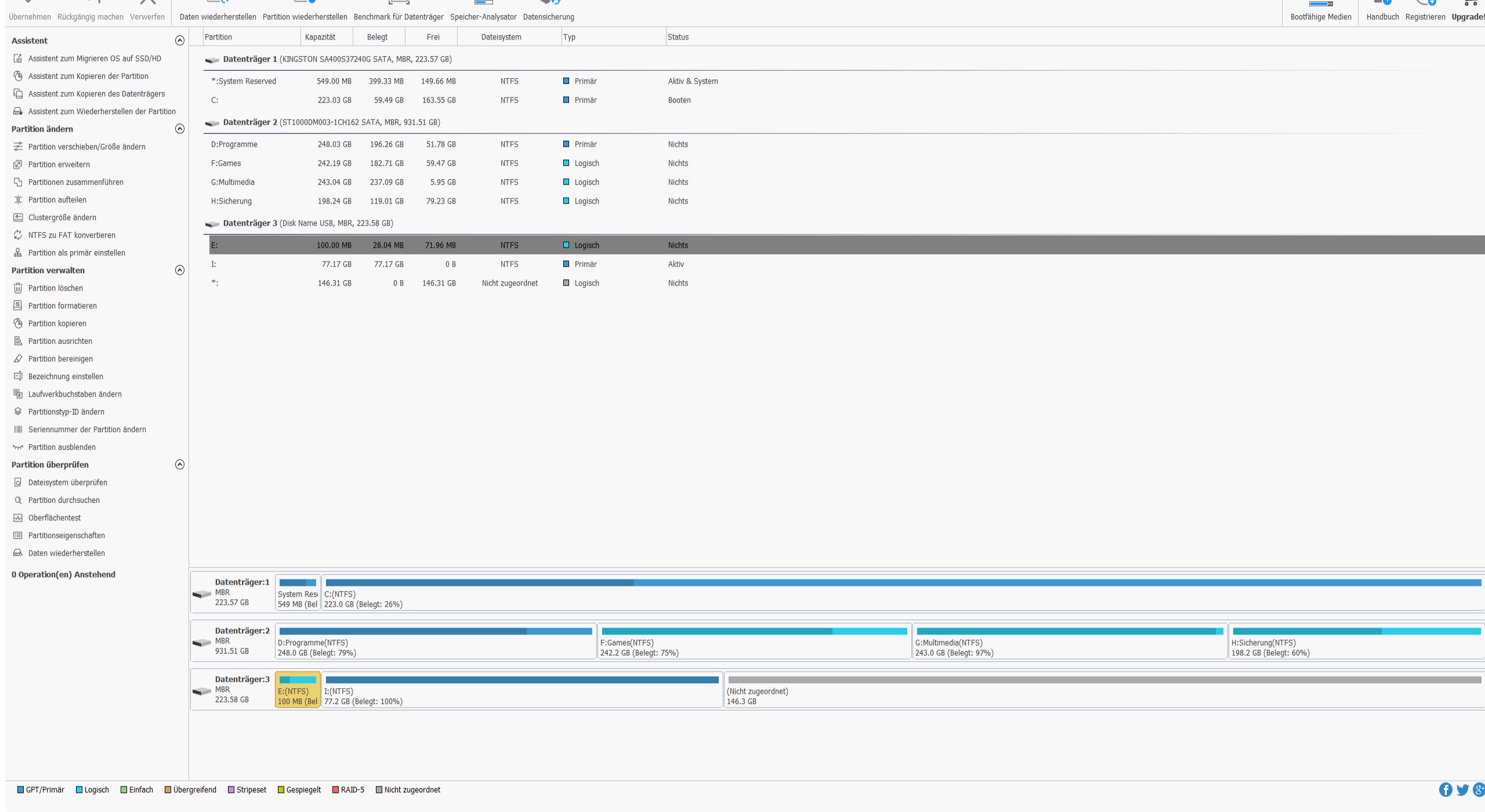Viewport: 1485px width, 812px height.
Task: Click the Assistent zum Migrieren OS icon
Action: (18, 59)
